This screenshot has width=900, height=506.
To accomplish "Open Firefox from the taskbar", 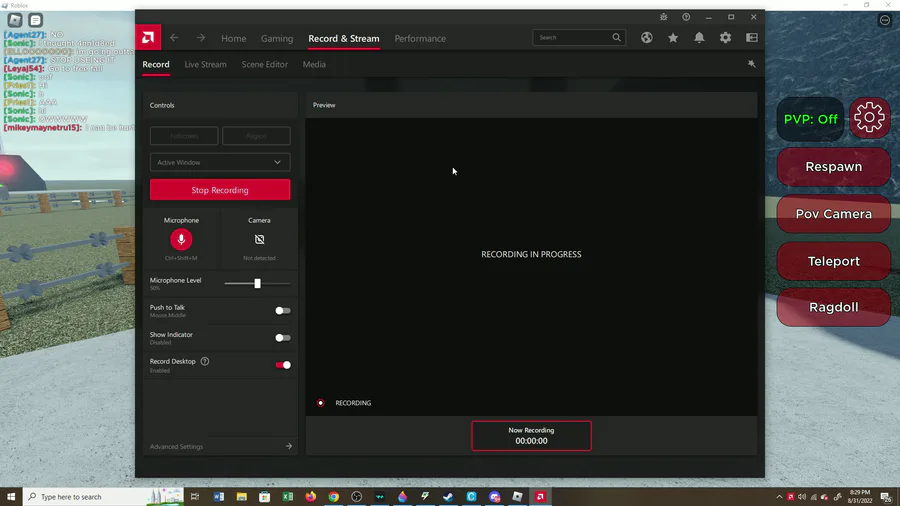I will click(x=311, y=497).
